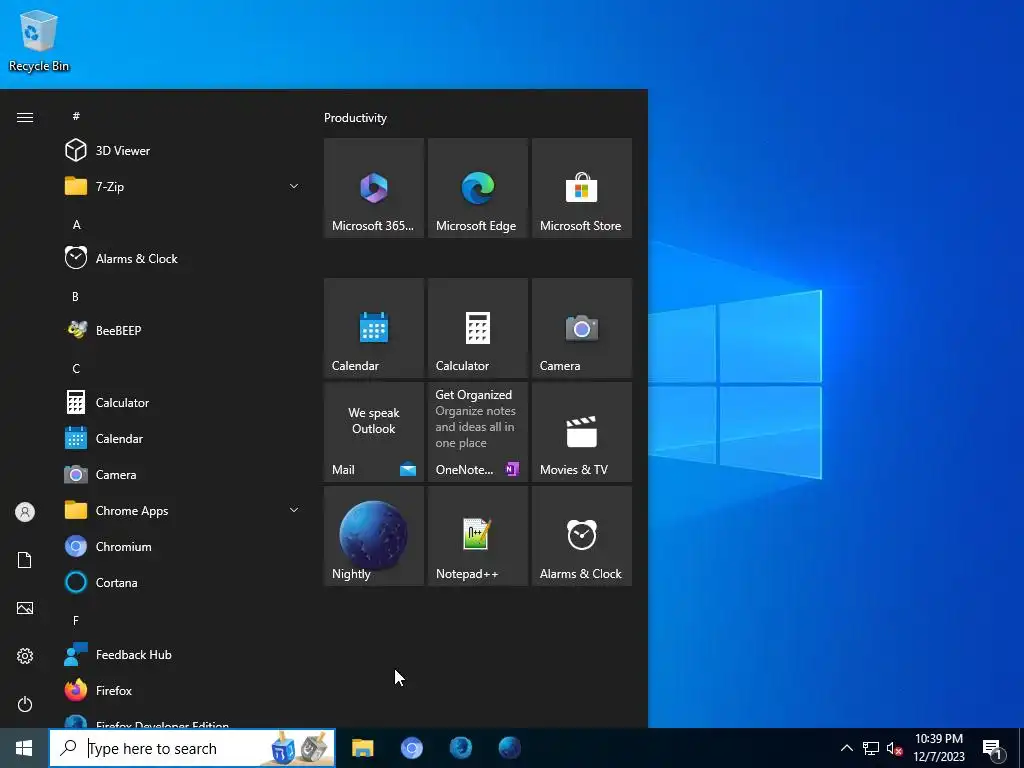
Task: Open the Camera tile
Action: pos(582,328)
